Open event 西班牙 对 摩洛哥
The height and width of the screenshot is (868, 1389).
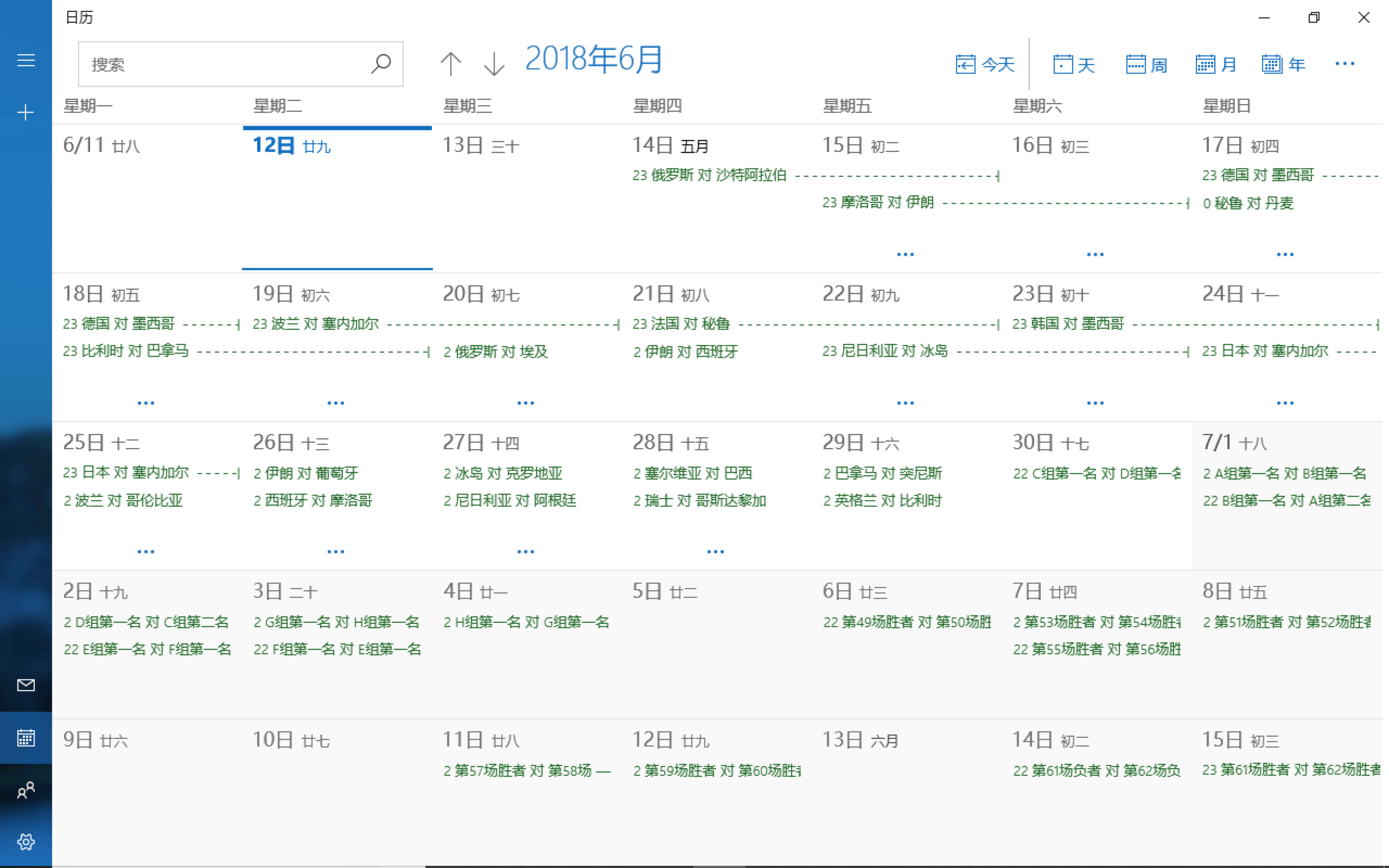click(x=313, y=500)
